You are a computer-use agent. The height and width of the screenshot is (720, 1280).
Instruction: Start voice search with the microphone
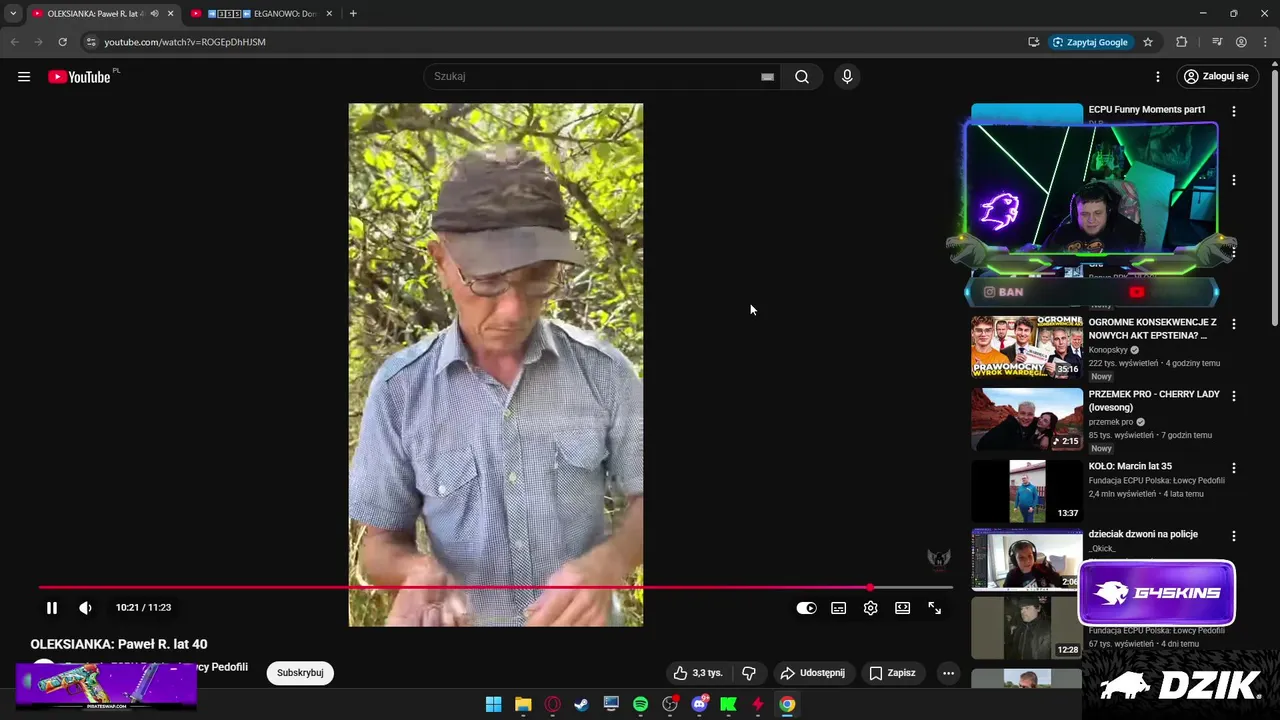847,76
